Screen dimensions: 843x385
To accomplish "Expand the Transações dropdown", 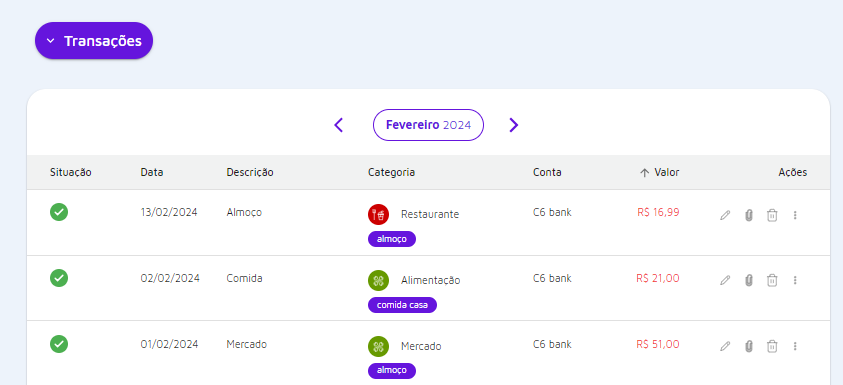I will (94, 41).
